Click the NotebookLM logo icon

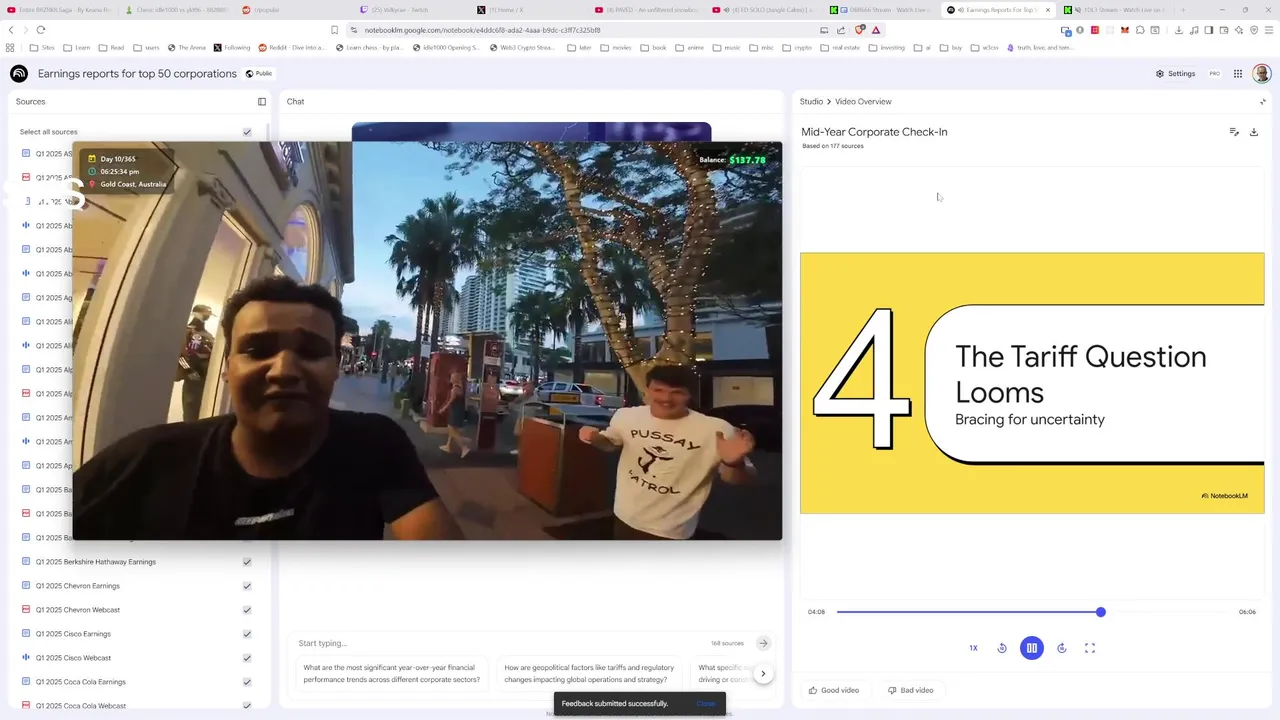(19, 73)
